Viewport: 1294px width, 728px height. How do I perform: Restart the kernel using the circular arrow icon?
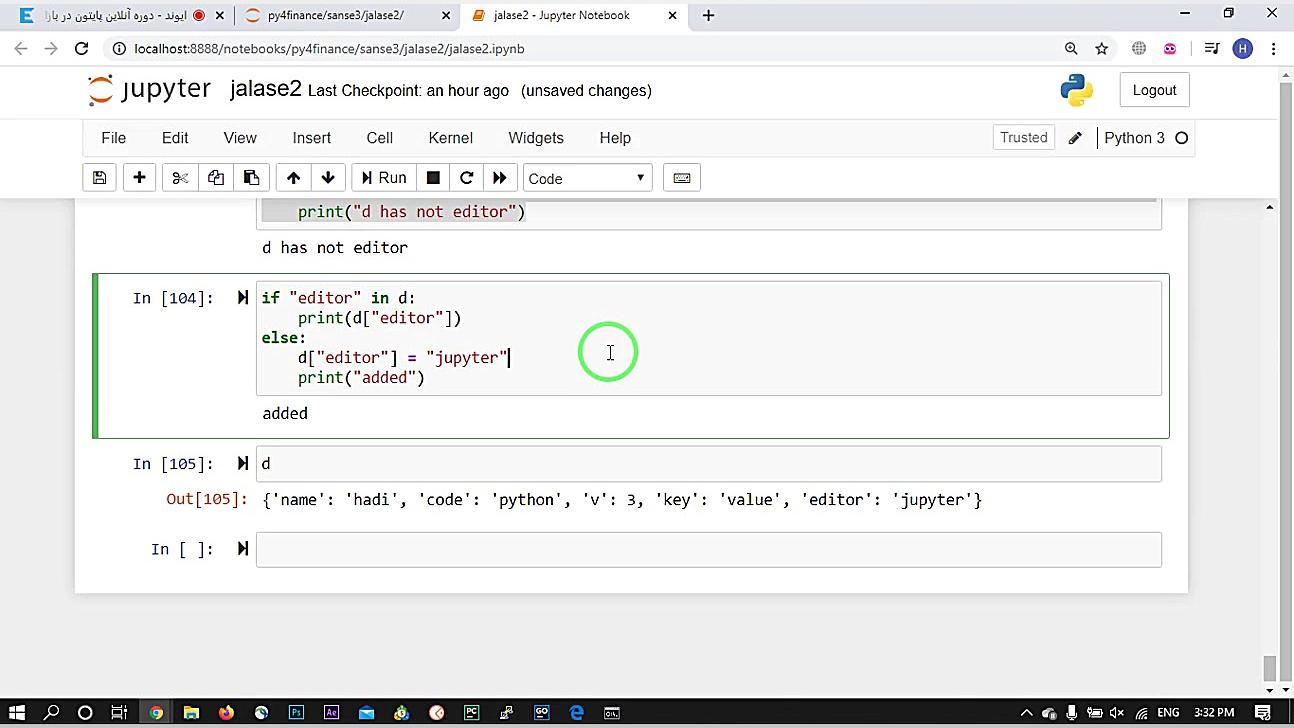click(x=466, y=178)
